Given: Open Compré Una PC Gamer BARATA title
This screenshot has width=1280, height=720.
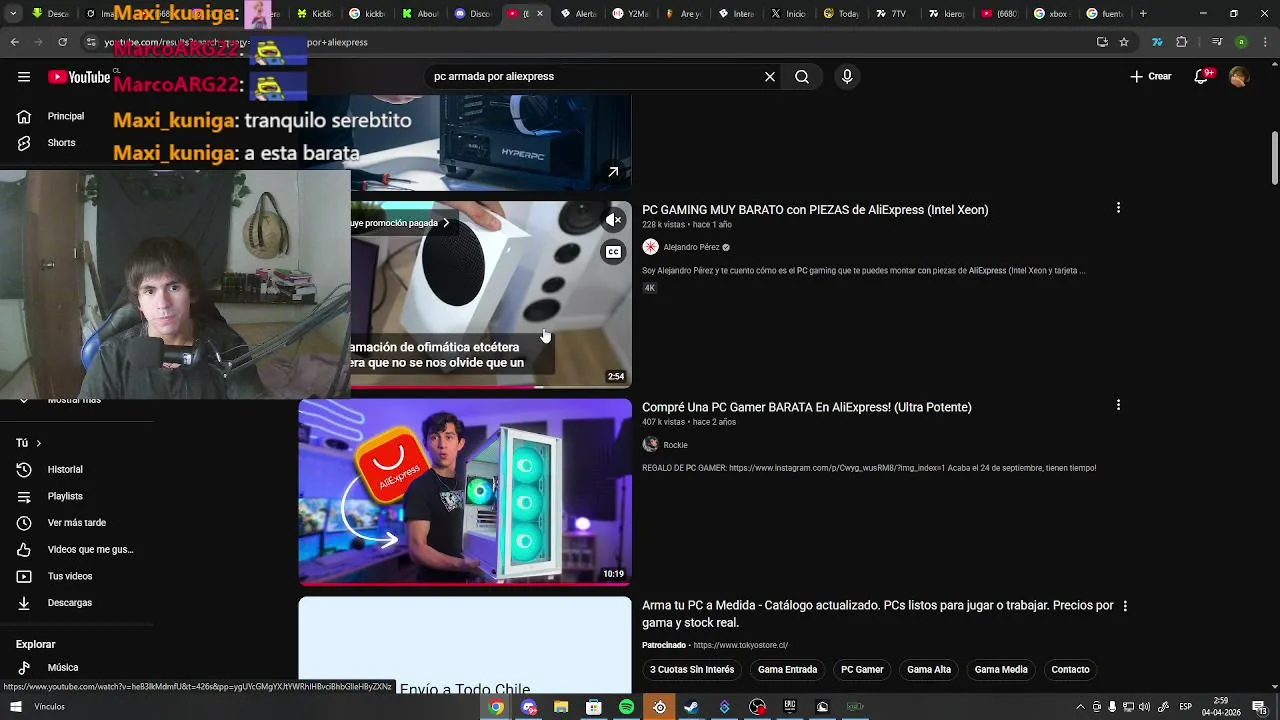Looking at the screenshot, I should point(807,408).
